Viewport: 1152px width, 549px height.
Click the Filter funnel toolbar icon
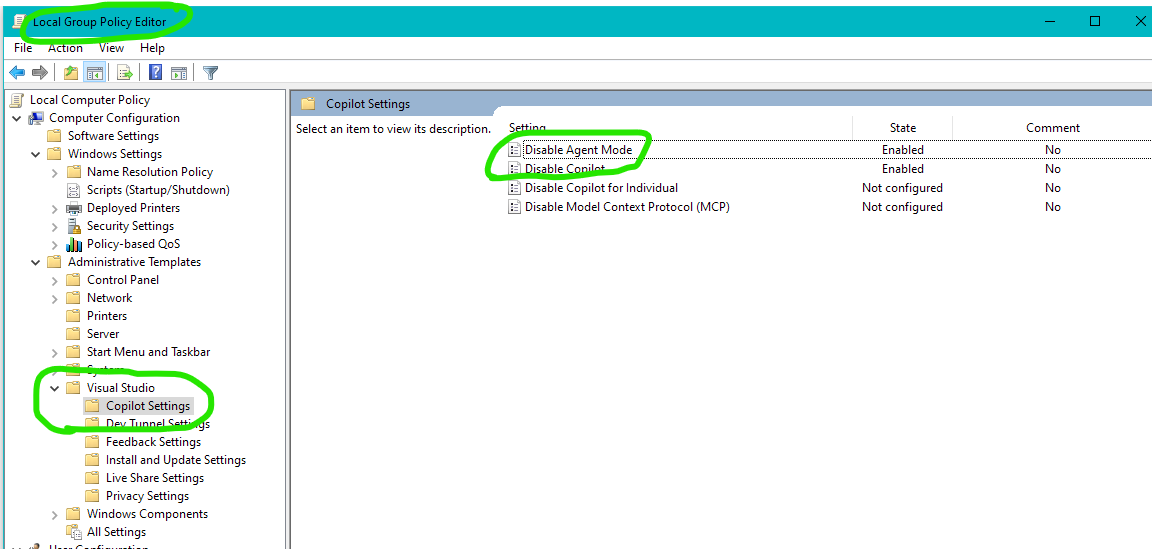(210, 72)
